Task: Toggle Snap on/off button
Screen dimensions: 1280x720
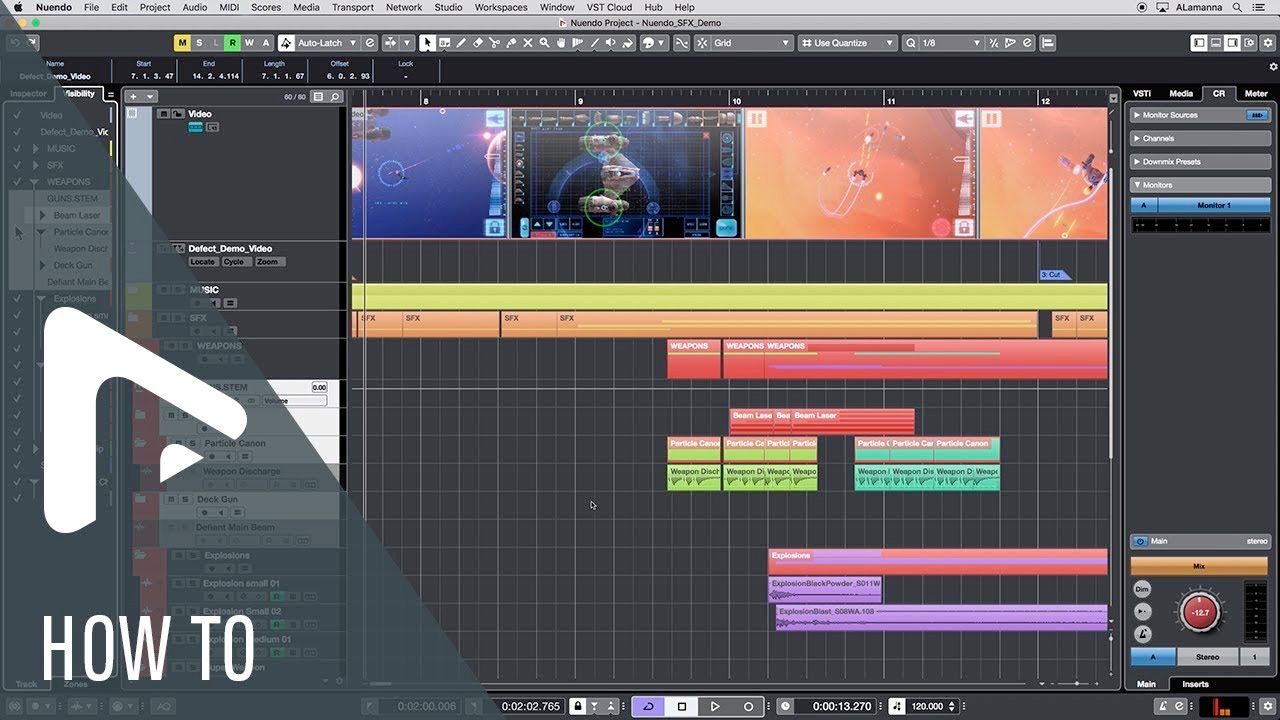Action: (x=701, y=43)
